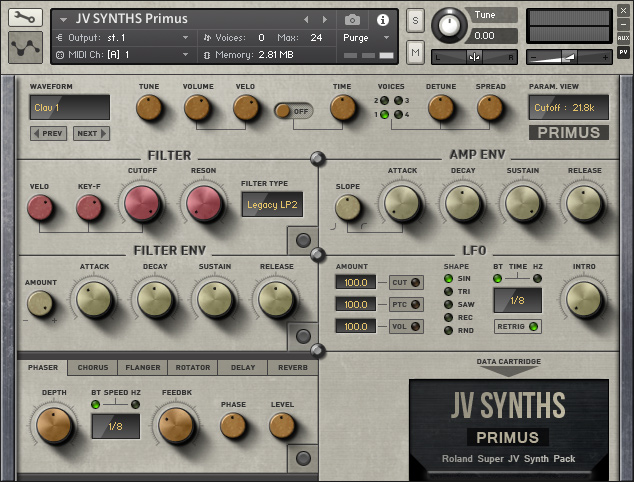Toggle the LFO RETRIG button
The width and height of the screenshot is (634, 482).
tap(518, 326)
